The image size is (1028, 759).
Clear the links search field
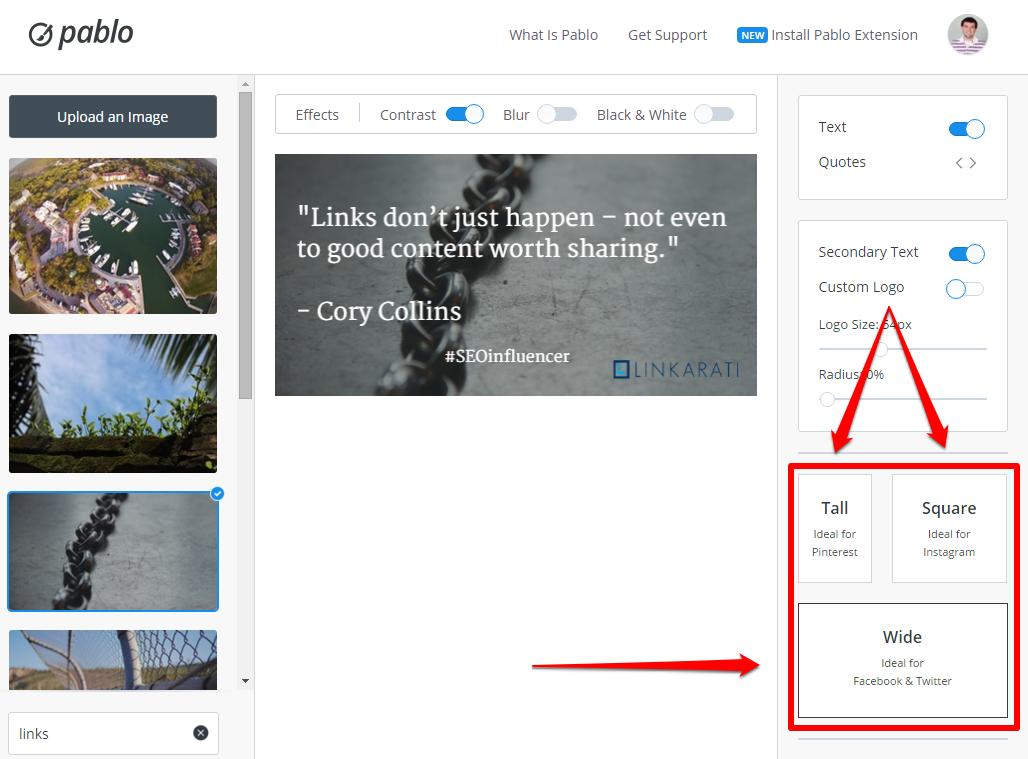coord(201,733)
